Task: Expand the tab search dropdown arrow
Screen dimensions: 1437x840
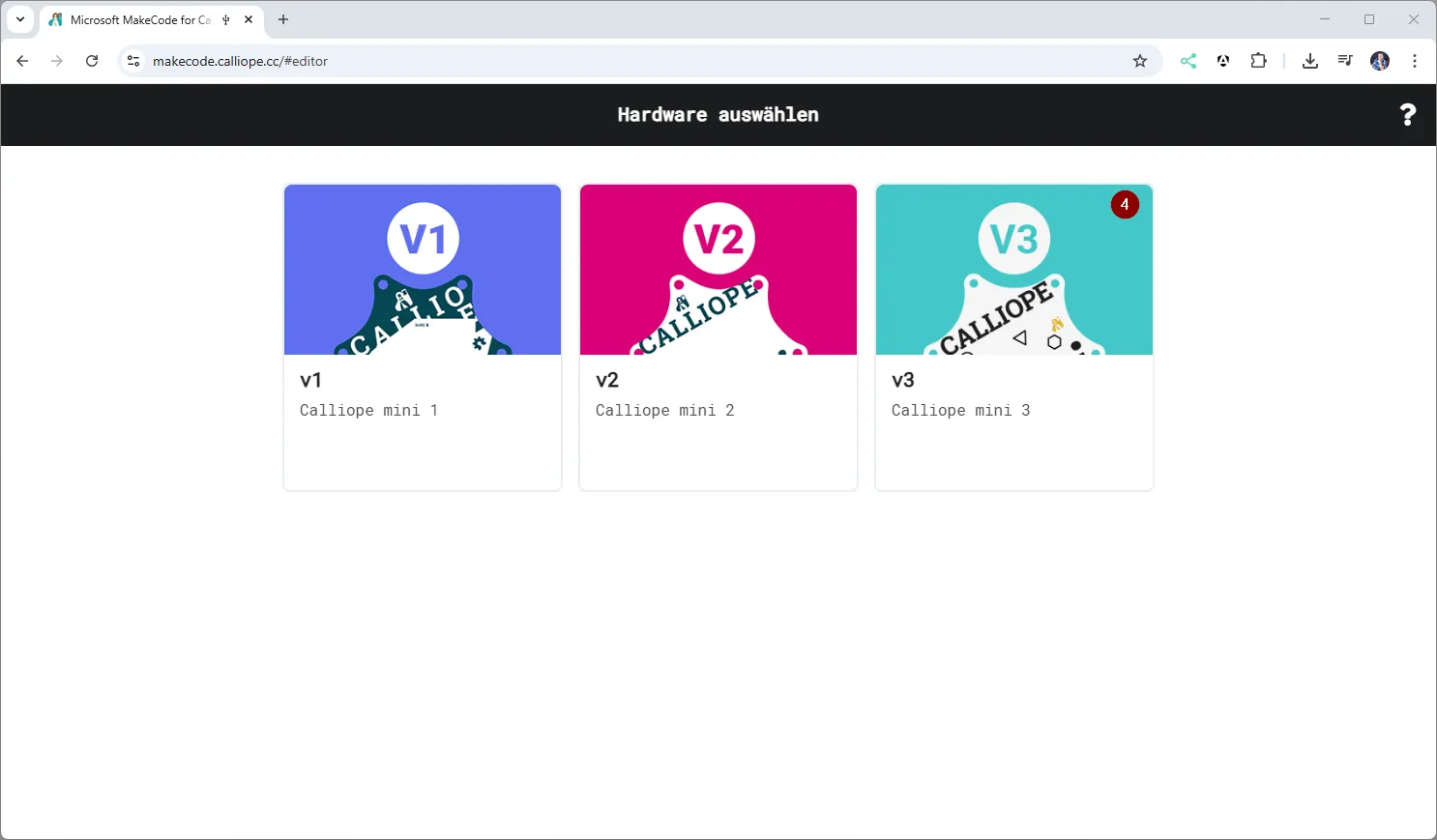Action: pos(20,19)
